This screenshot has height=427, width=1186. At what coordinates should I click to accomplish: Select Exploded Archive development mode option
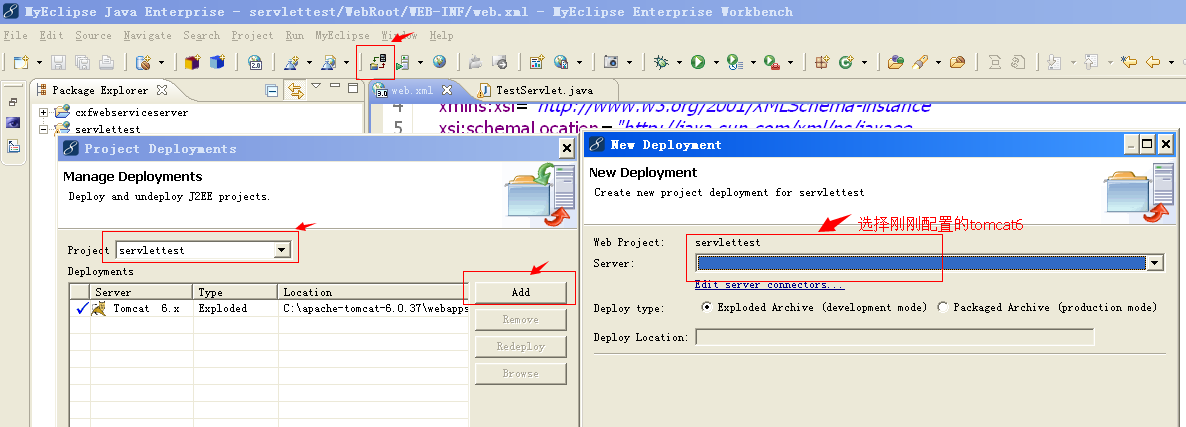point(706,308)
